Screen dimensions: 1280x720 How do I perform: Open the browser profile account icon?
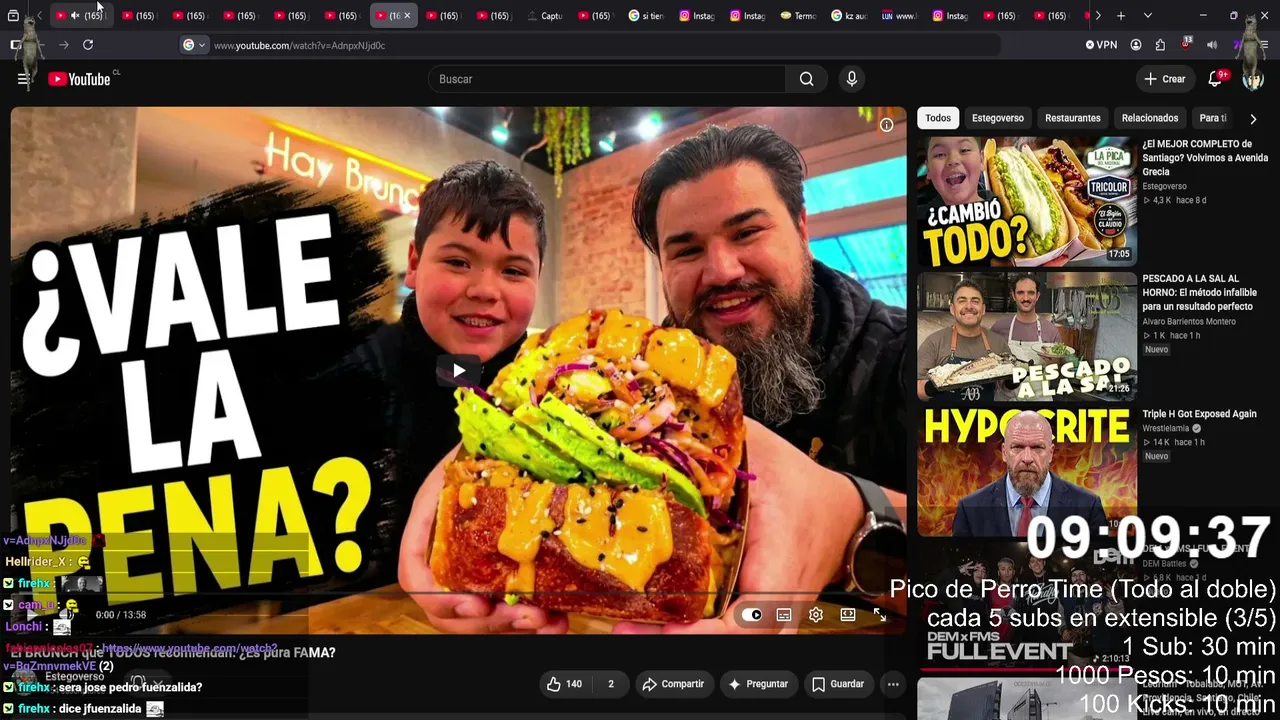pyautogui.click(x=1136, y=45)
